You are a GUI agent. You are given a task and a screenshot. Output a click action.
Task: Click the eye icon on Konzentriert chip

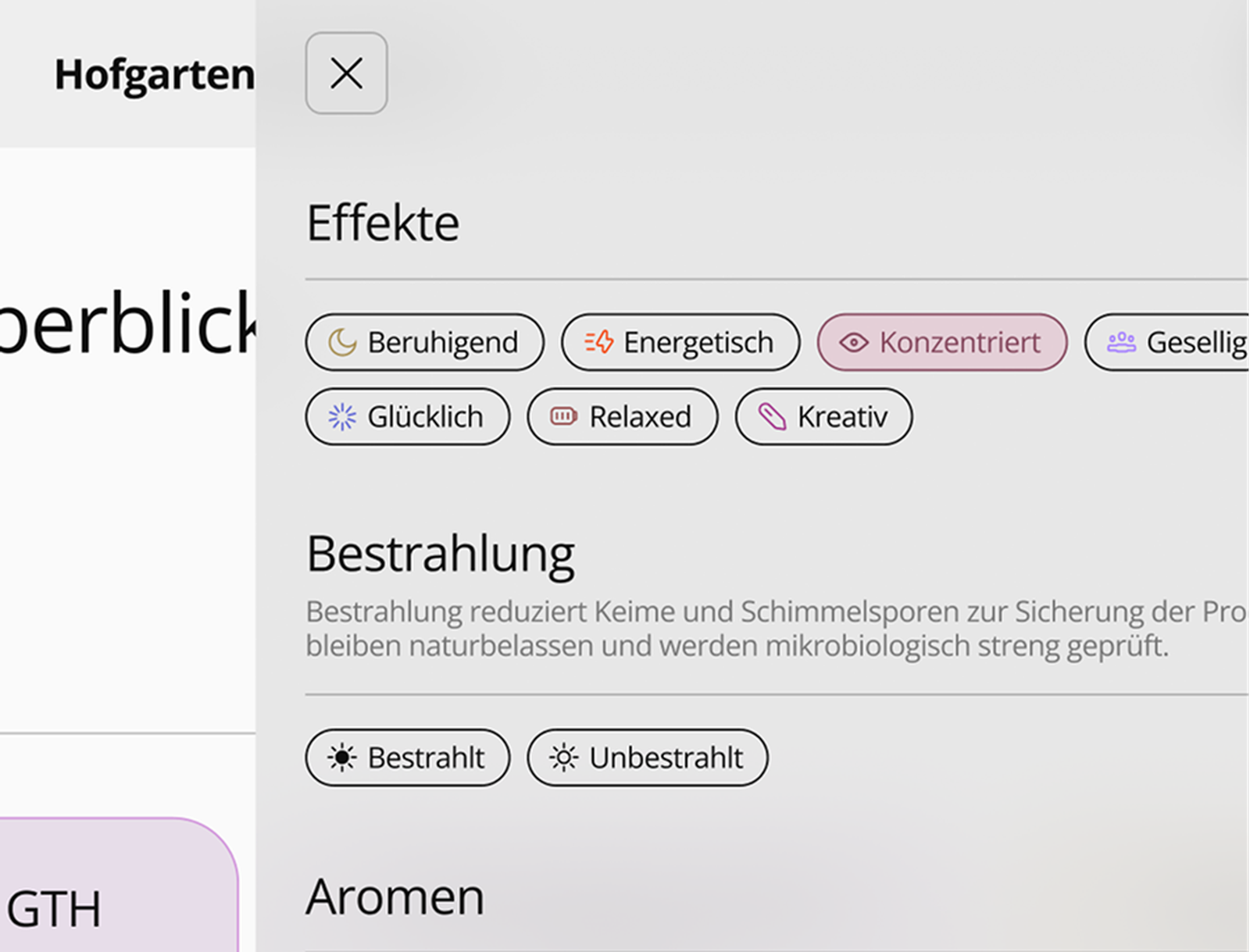854,342
